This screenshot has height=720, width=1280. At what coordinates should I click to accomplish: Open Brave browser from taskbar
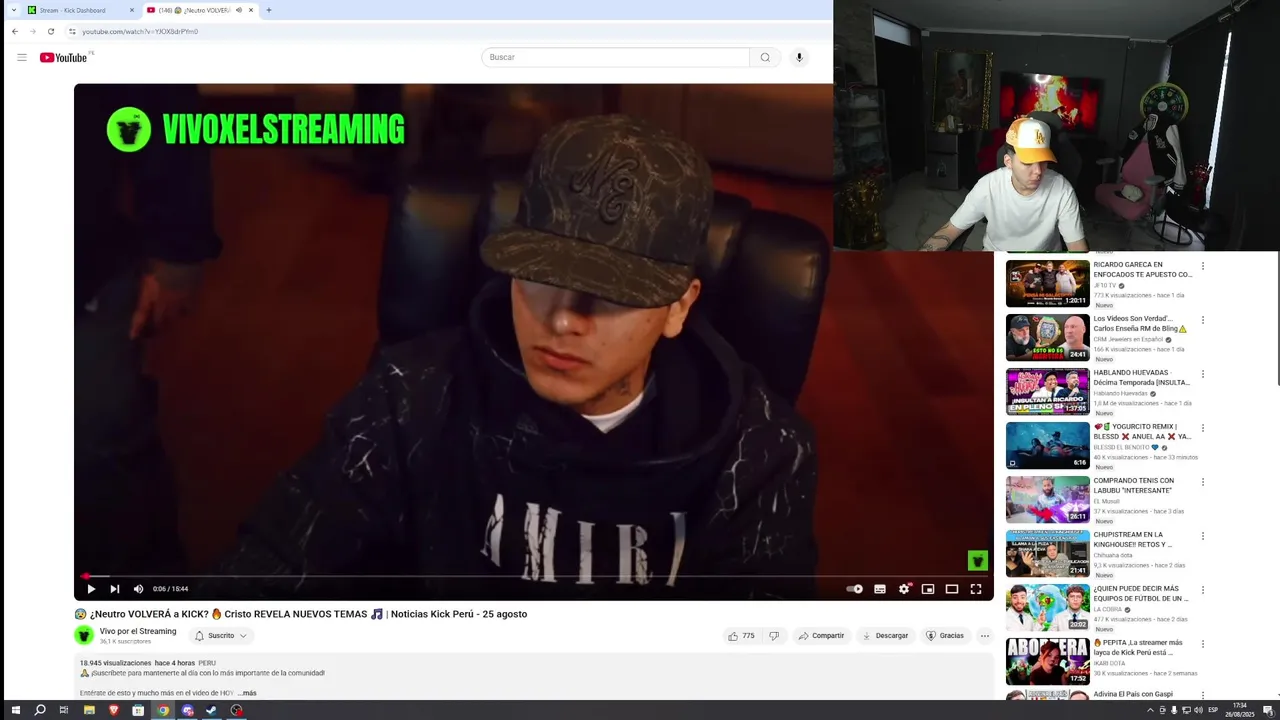[x=113, y=710]
